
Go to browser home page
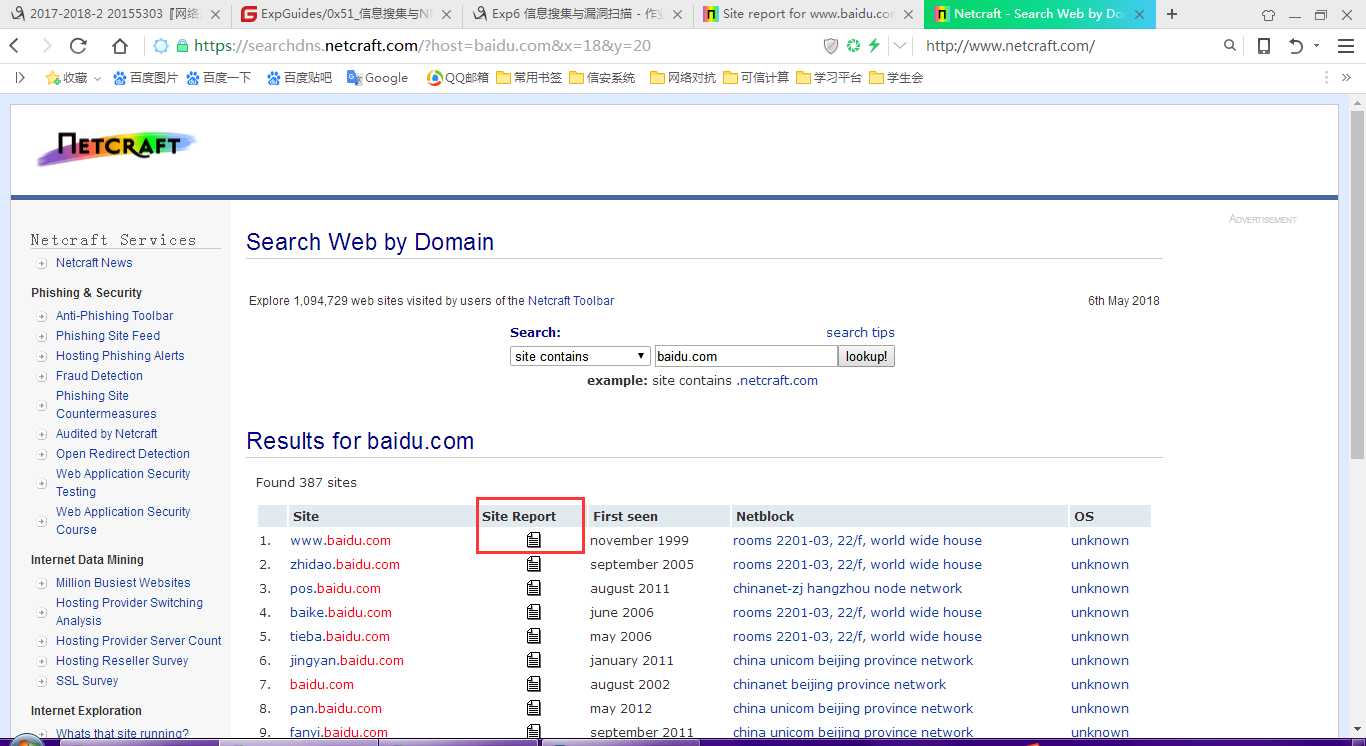pyautogui.click(x=120, y=46)
